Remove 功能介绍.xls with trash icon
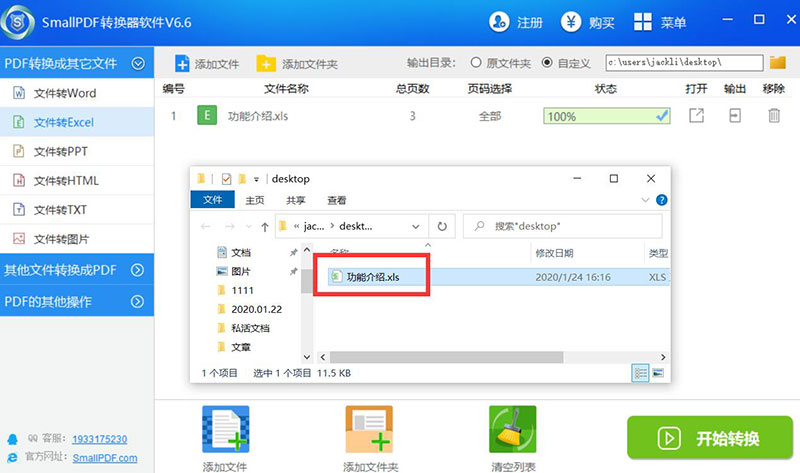The height and width of the screenshot is (473, 800). click(x=773, y=116)
